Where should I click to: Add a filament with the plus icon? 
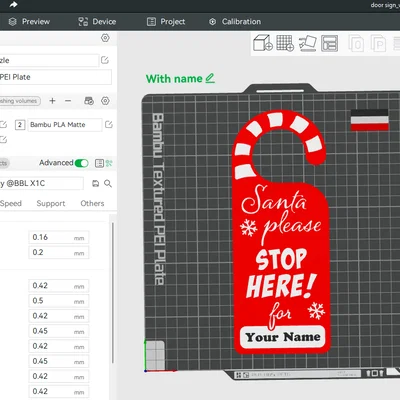pyautogui.click(x=52, y=101)
